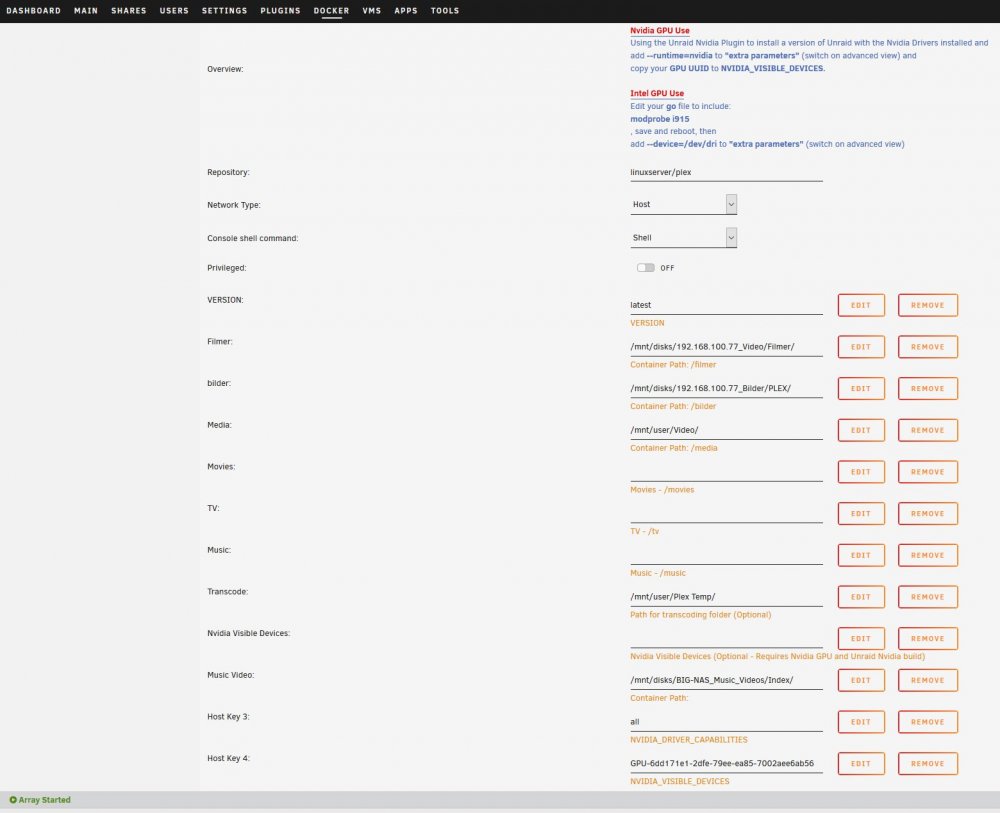Open the Plugins menu item
Screen dimensions: 1000x813
280,11
